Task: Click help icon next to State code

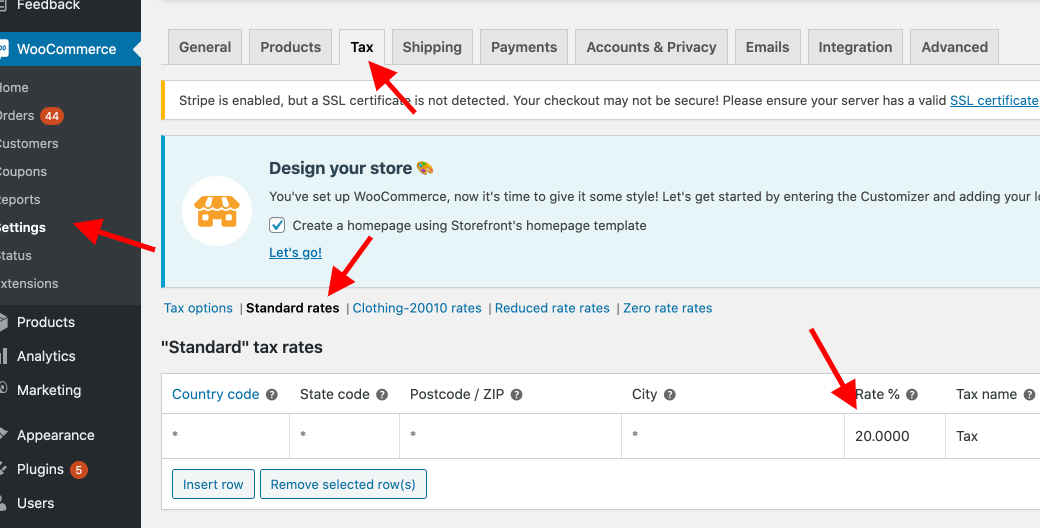Action: click(382, 395)
